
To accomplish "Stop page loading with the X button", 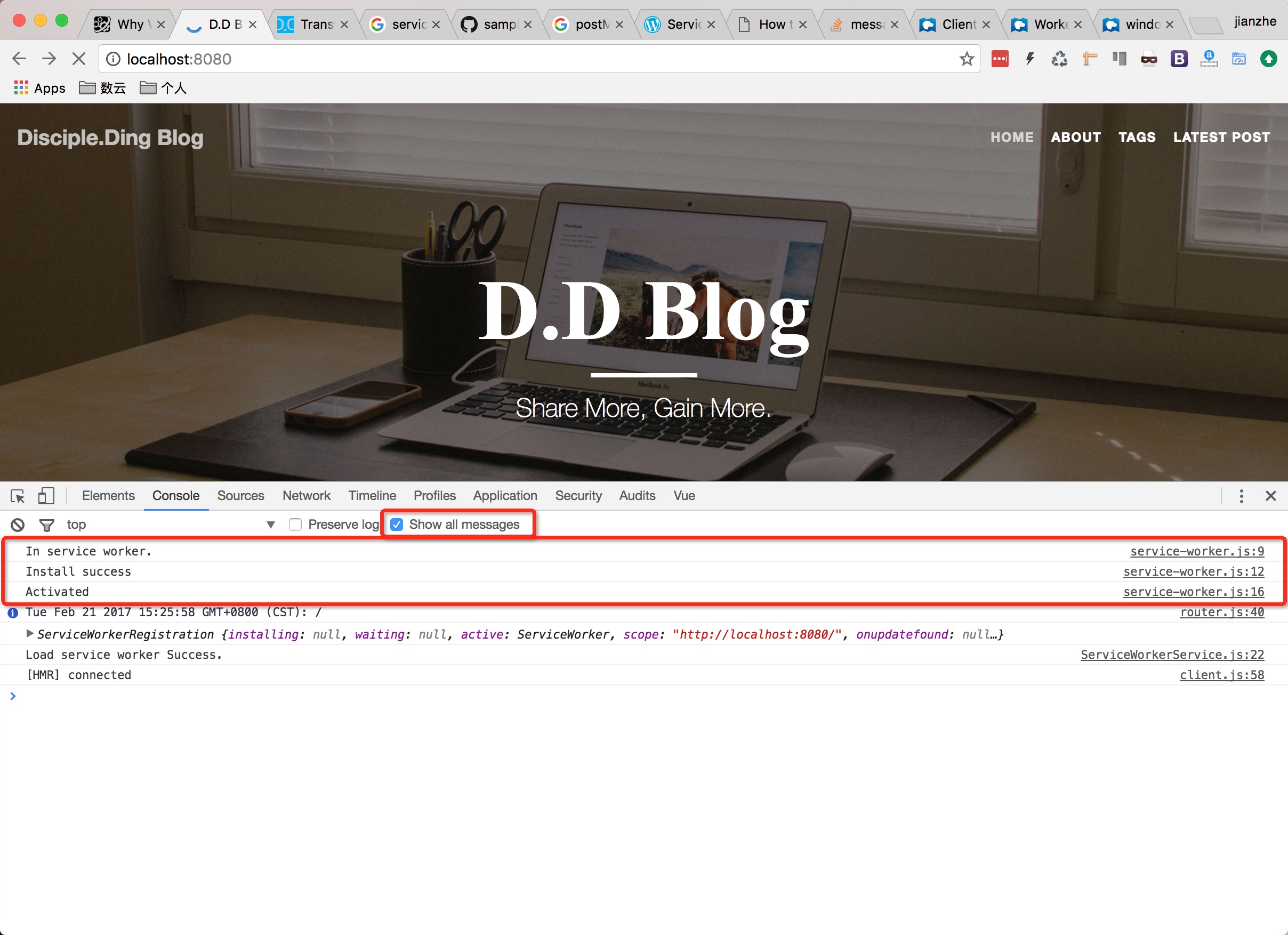I will coord(78,59).
